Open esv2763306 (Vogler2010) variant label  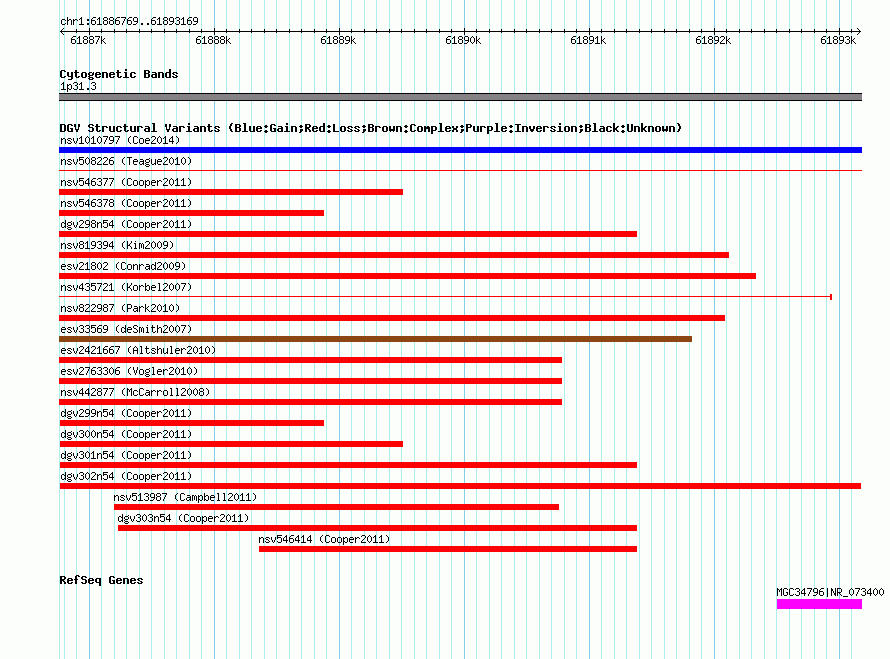tap(129, 371)
